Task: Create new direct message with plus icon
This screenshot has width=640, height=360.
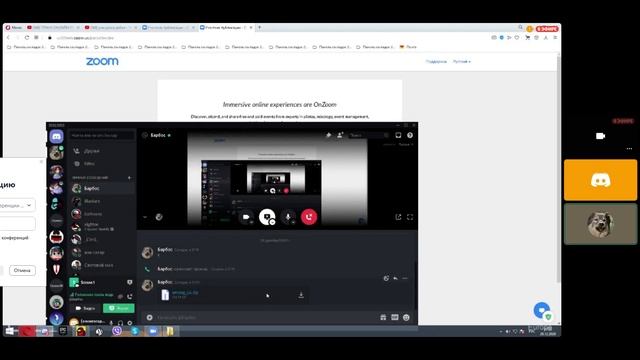Action: 129,178
